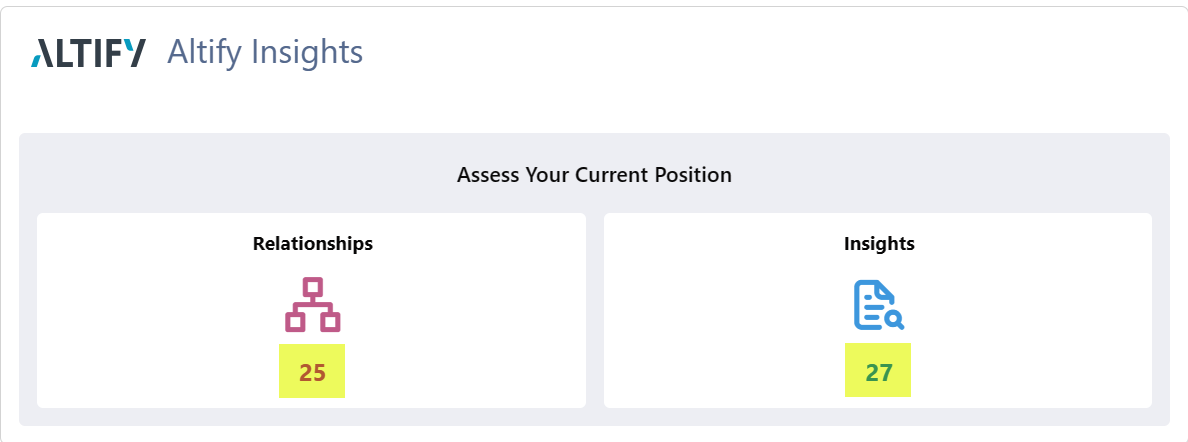Open the Insights document search icon

[x=879, y=305]
